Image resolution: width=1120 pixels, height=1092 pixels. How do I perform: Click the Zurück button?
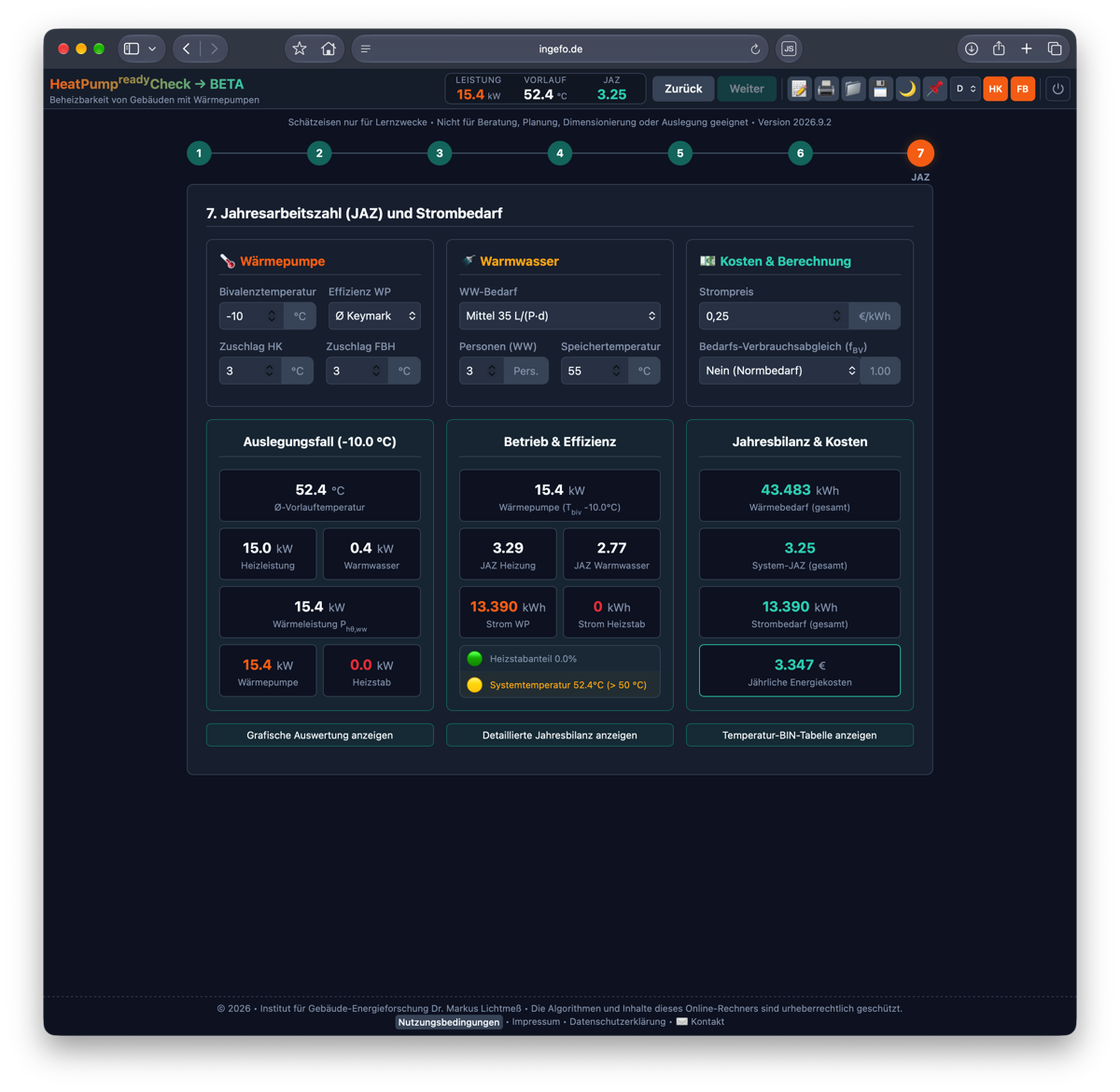click(x=683, y=89)
